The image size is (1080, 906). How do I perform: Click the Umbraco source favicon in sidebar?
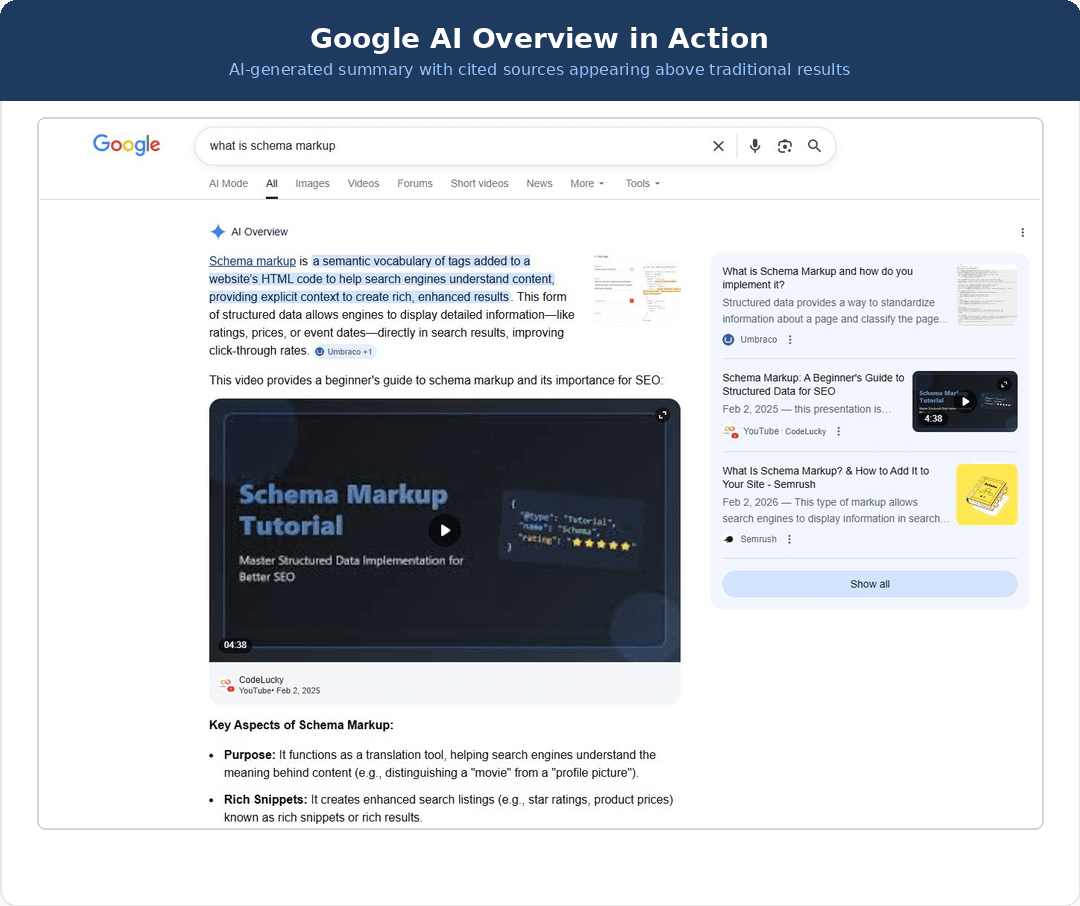click(728, 339)
